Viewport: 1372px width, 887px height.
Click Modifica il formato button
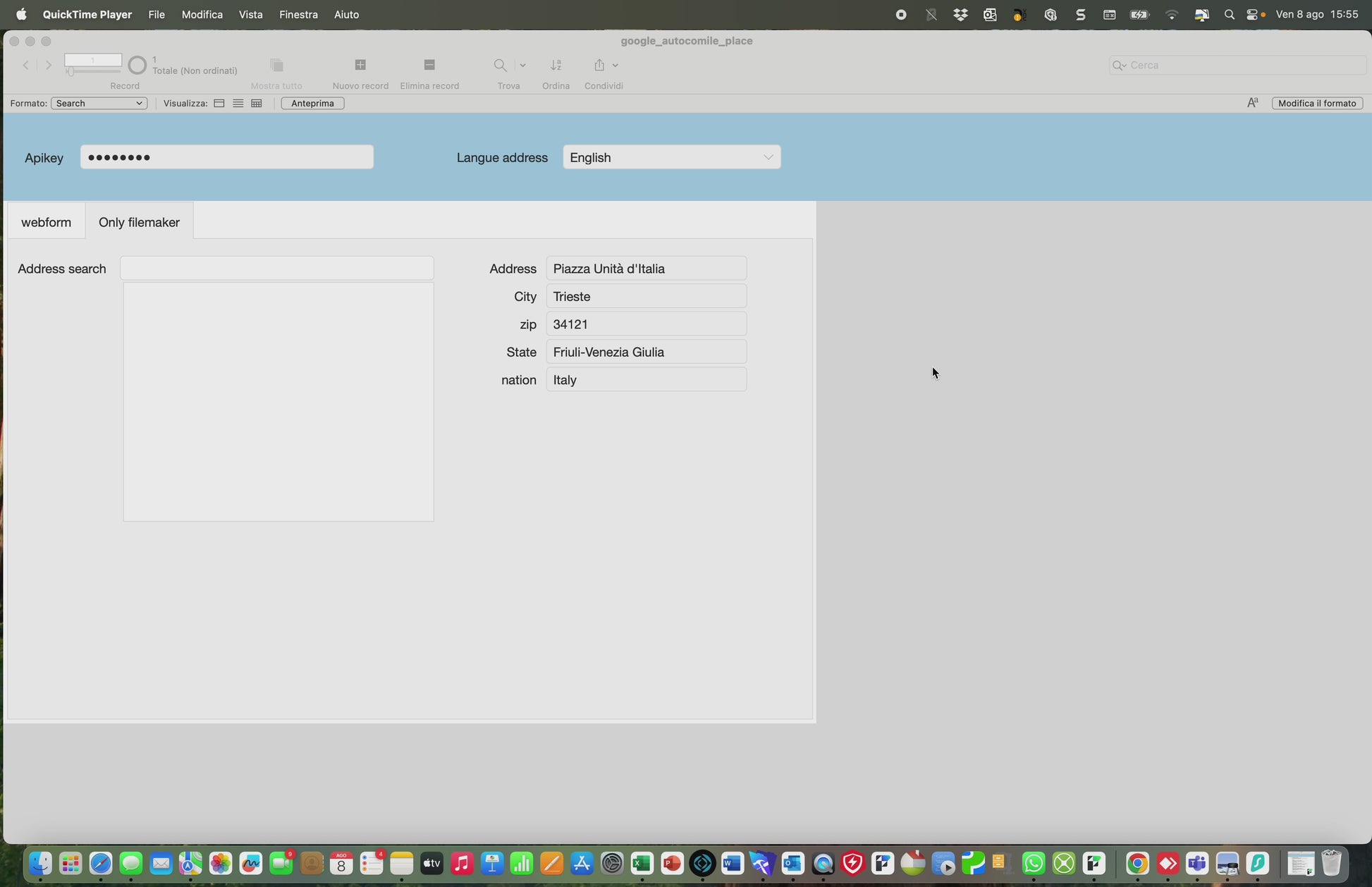(1316, 103)
